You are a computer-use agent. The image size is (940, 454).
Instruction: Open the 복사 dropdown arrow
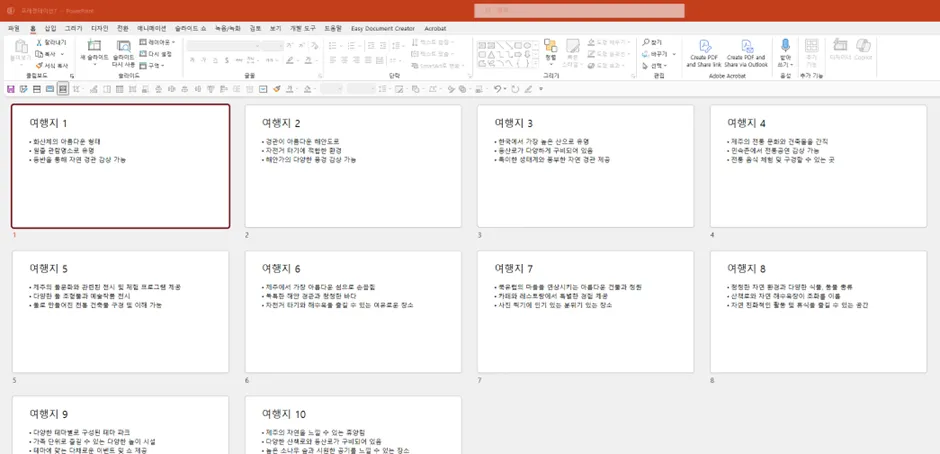61,54
